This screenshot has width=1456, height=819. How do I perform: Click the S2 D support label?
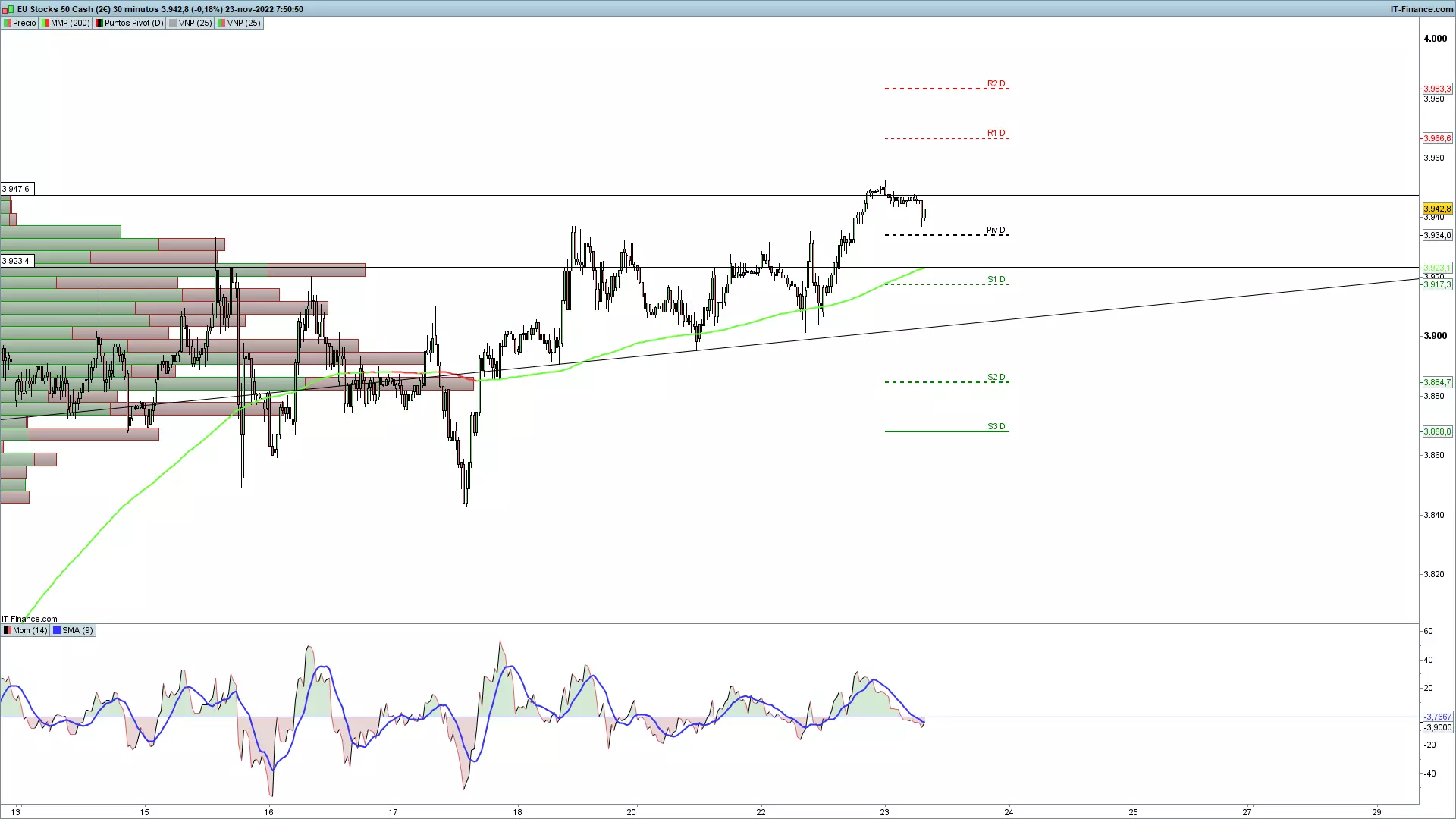pos(996,377)
